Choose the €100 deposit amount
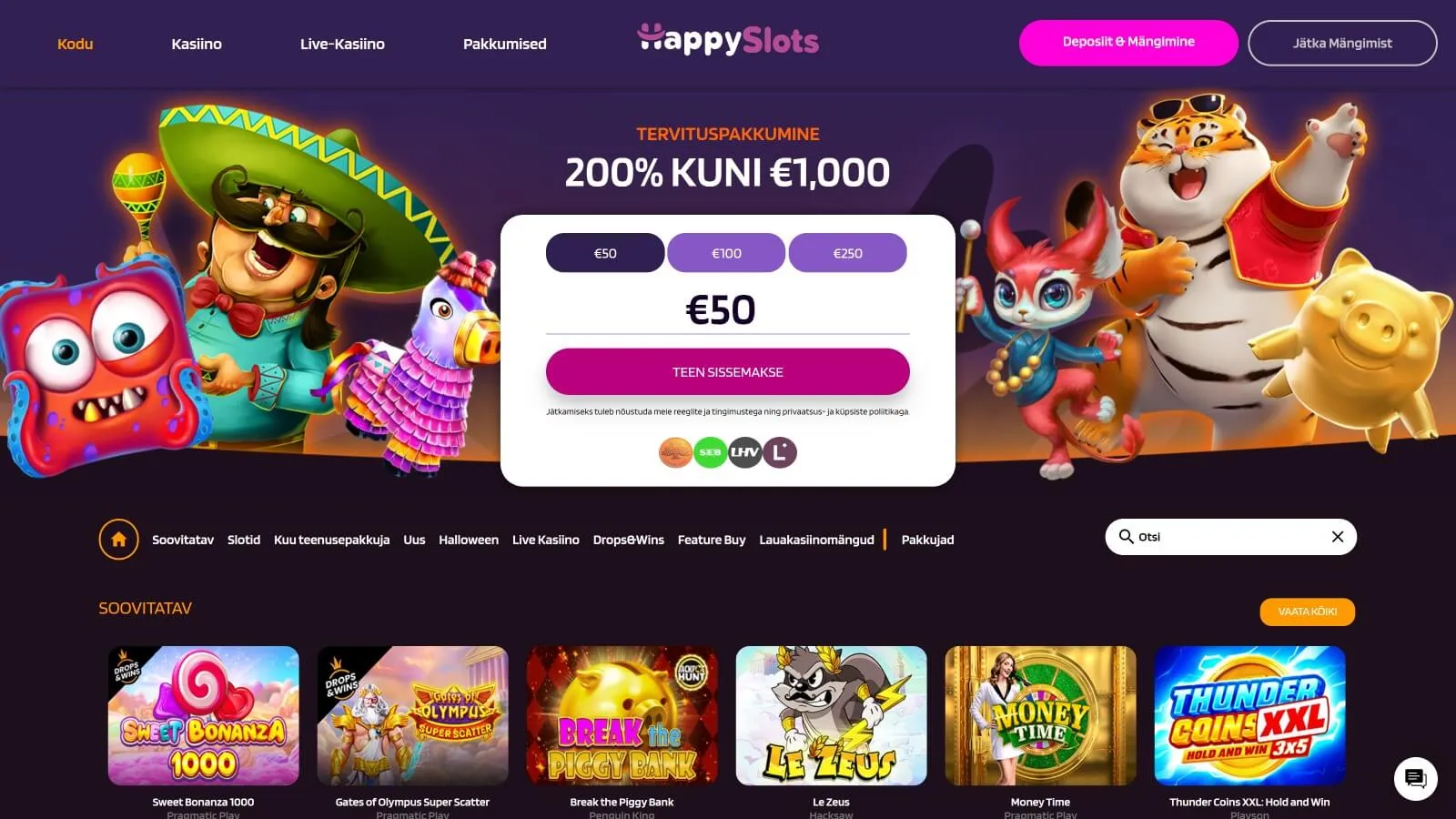1456x819 pixels. coord(726,253)
